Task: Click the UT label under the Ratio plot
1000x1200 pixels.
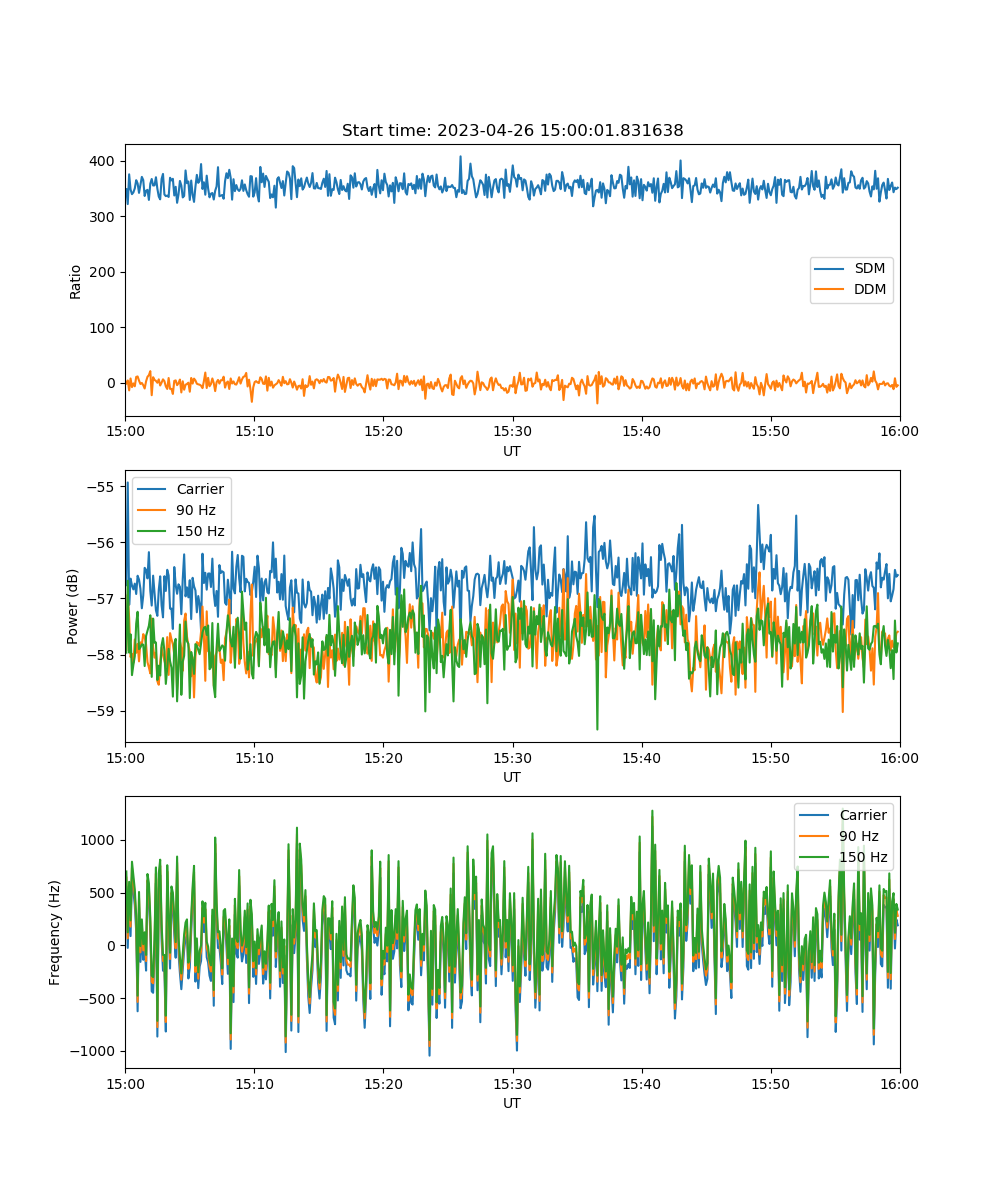Action: click(x=512, y=451)
